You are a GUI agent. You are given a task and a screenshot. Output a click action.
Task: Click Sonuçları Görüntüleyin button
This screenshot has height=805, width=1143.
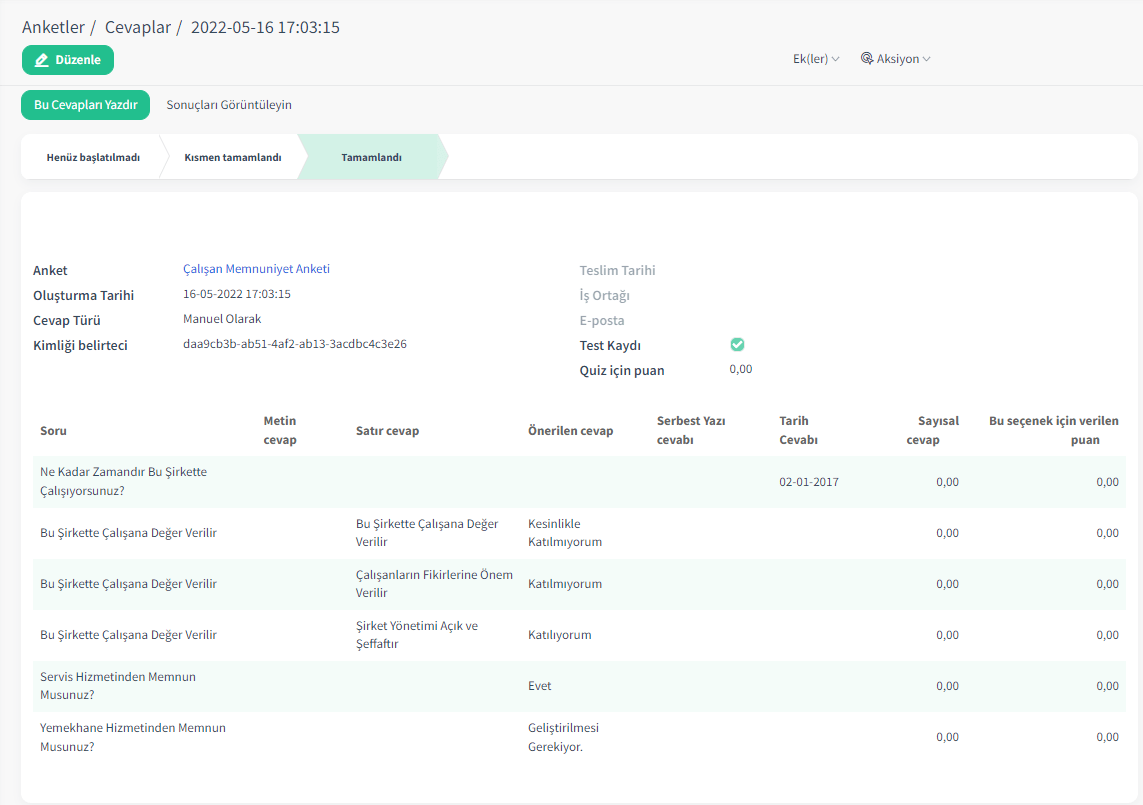[229, 105]
